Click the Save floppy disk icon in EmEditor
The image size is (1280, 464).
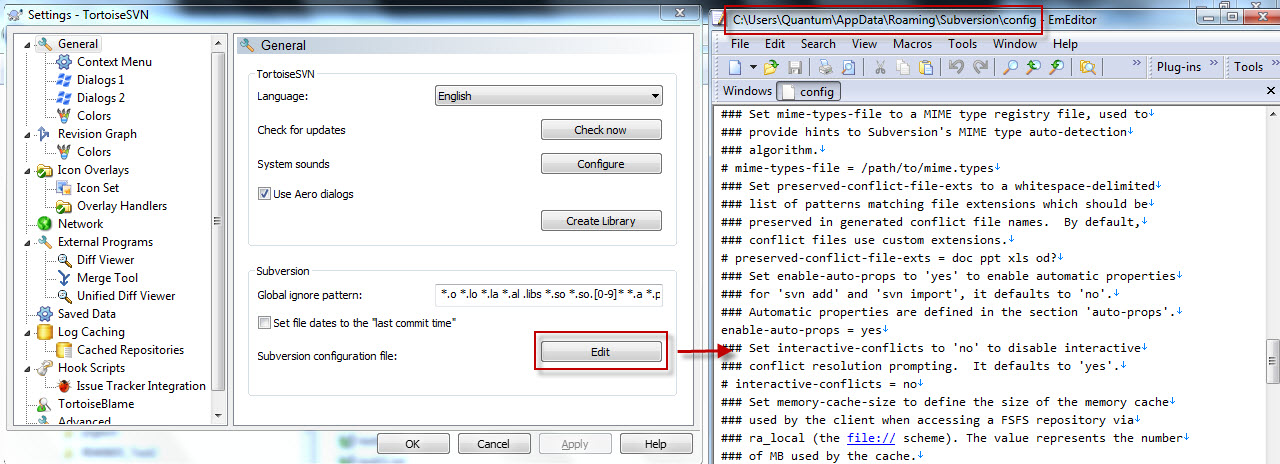click(x=795, y=67)
